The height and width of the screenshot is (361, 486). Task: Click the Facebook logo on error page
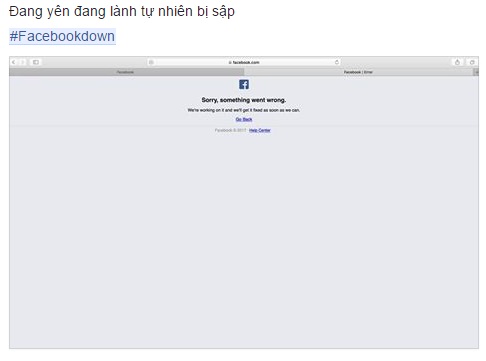click(x=244, y=84)
